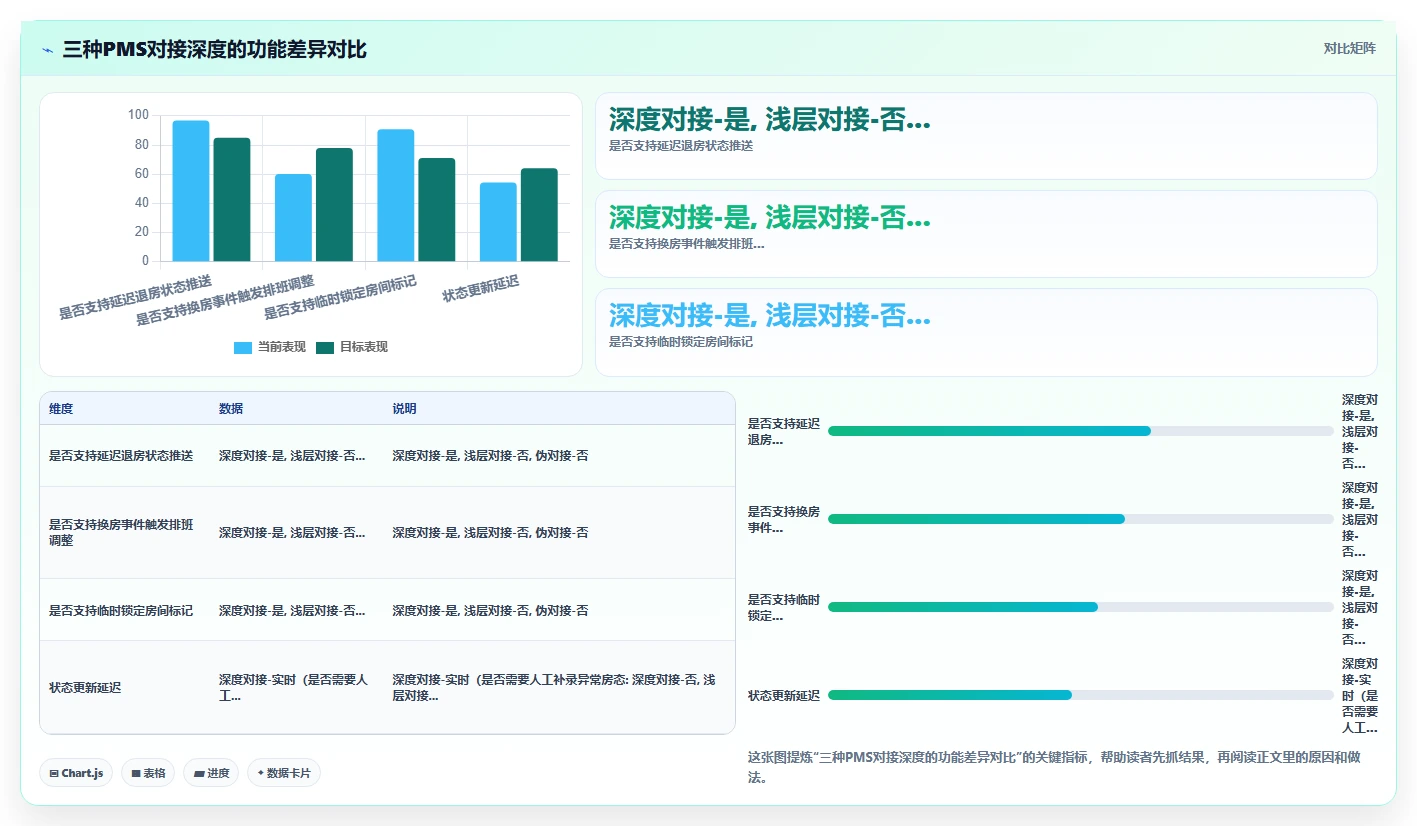
Task: Click the 数据 column header
Action: tap(231, 409)
